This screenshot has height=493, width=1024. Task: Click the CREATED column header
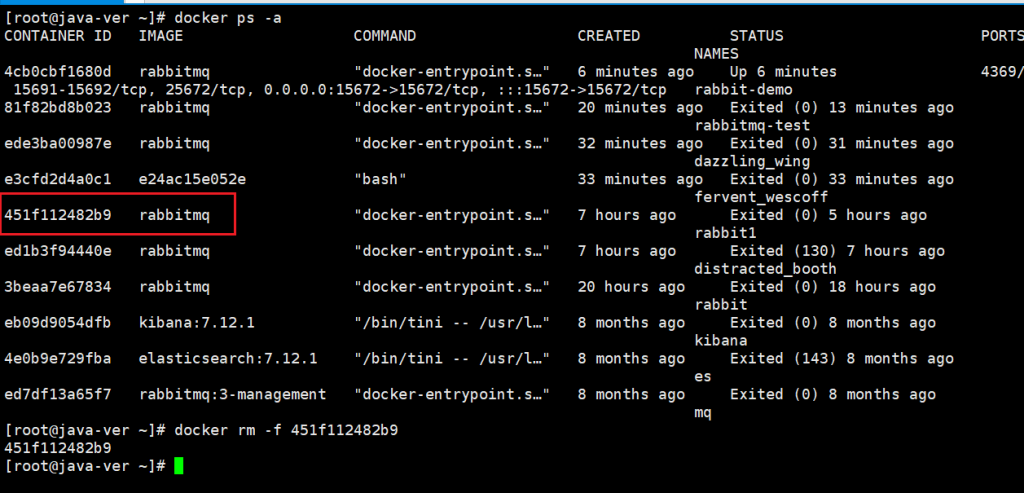[609, 36]
